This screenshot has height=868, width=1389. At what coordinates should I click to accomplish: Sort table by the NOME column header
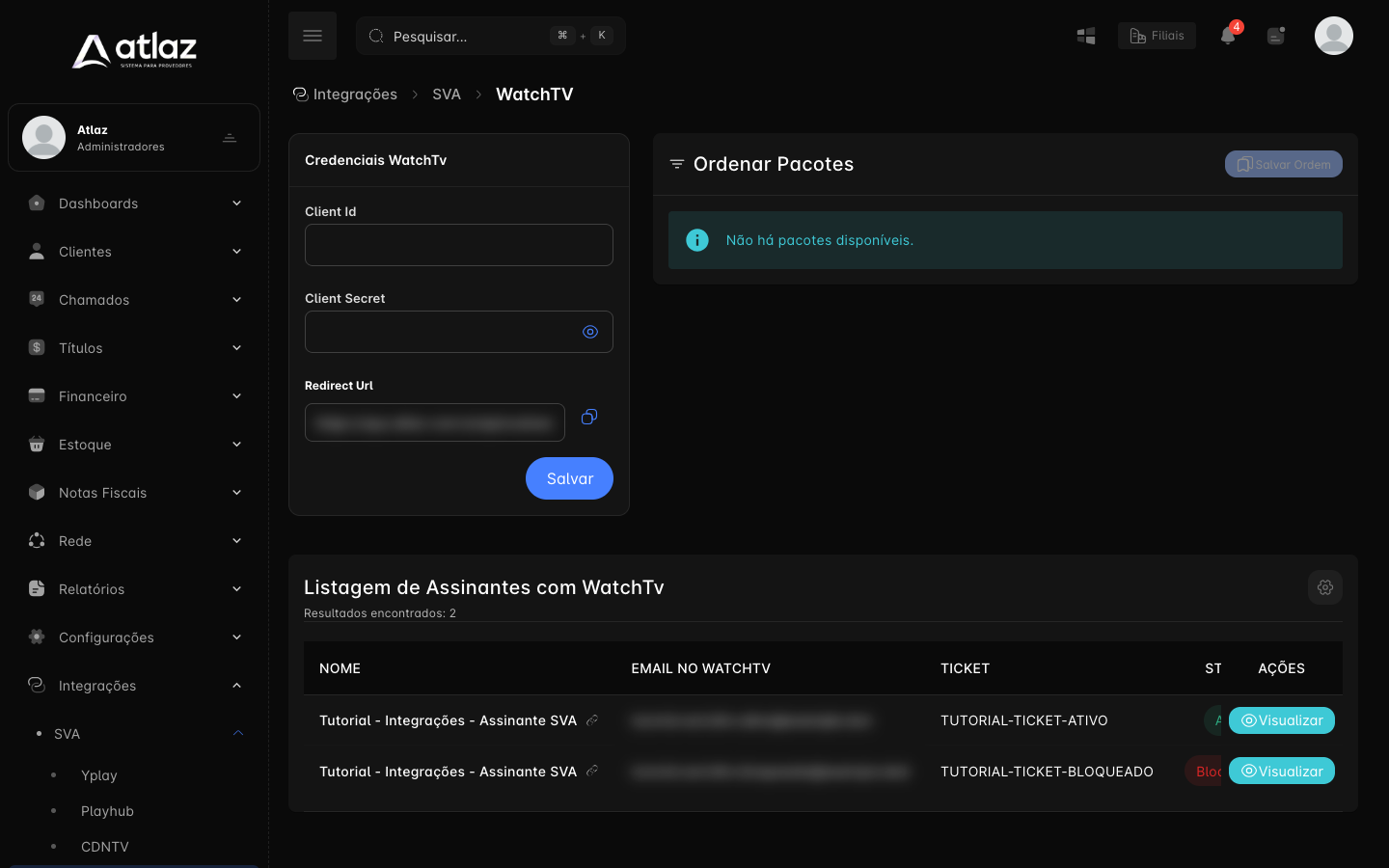click(340, 668)
